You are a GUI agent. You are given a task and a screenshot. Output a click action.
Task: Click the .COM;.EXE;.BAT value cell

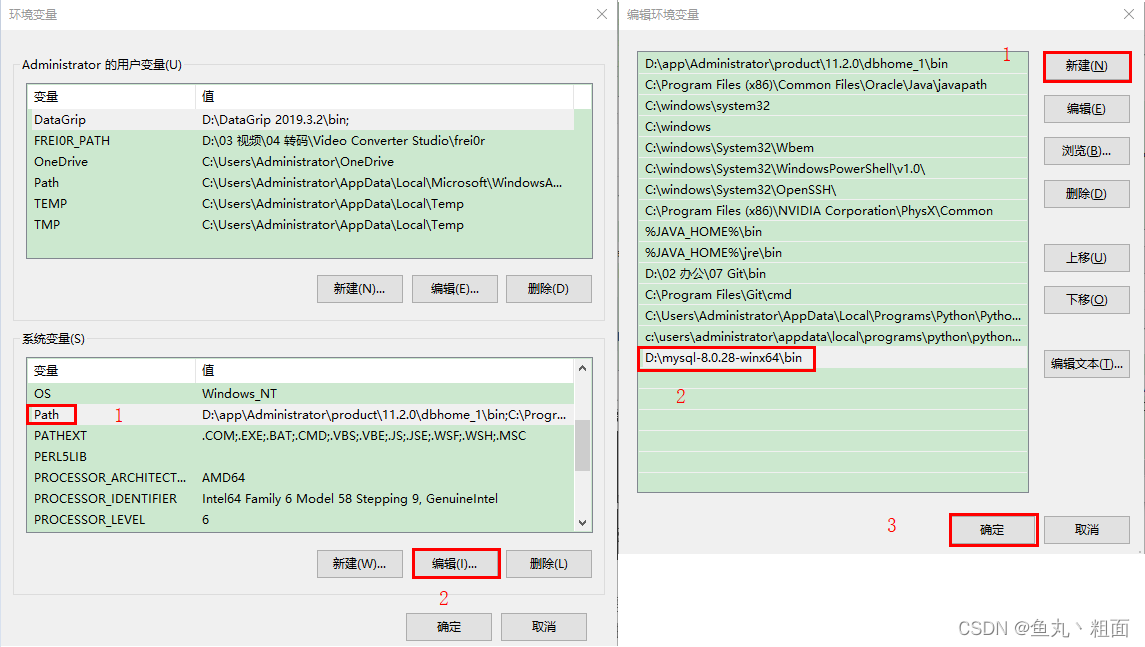point(364,436)
